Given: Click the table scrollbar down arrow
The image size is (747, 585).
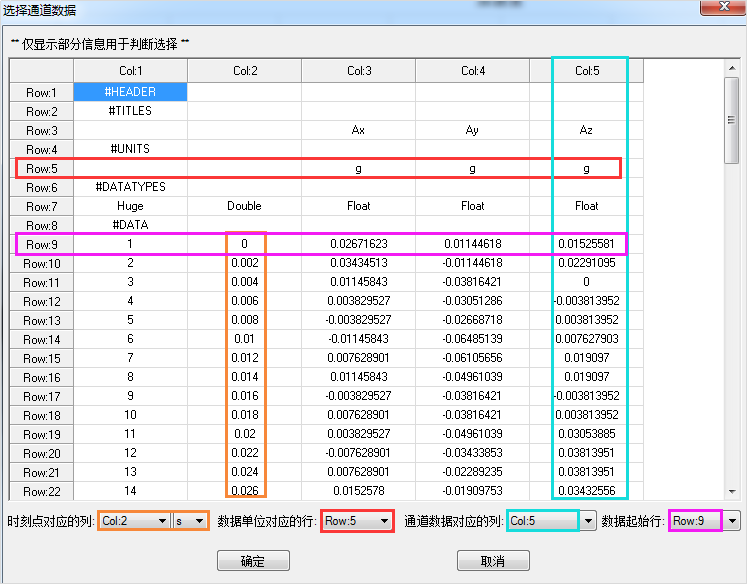Looking at the screenshot, I should tap(732, 491).
